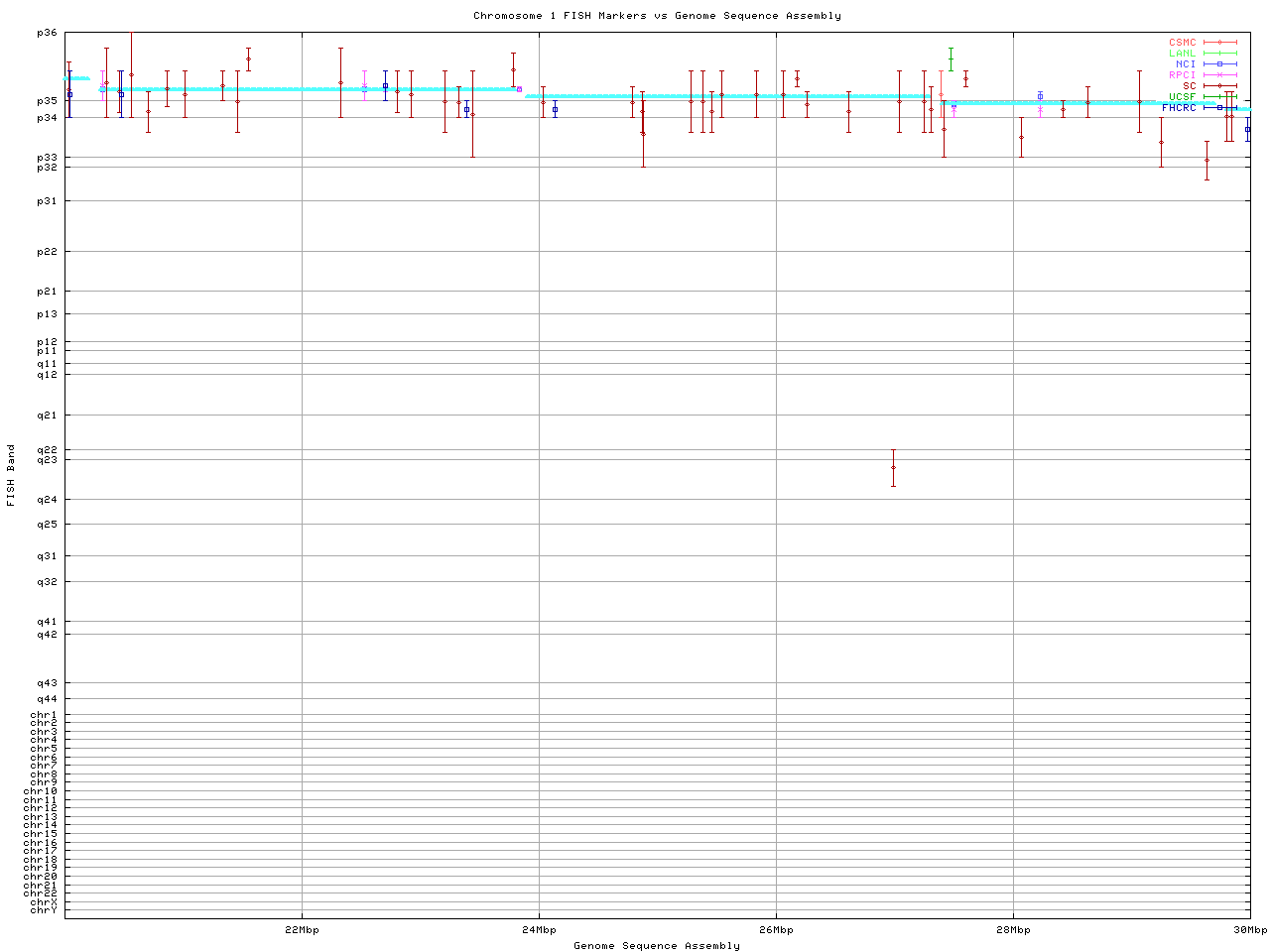Click the UCSF legend marker symbol
Image resolution: width=1270 pixels, height=952 pixels.
point(1219,97)
